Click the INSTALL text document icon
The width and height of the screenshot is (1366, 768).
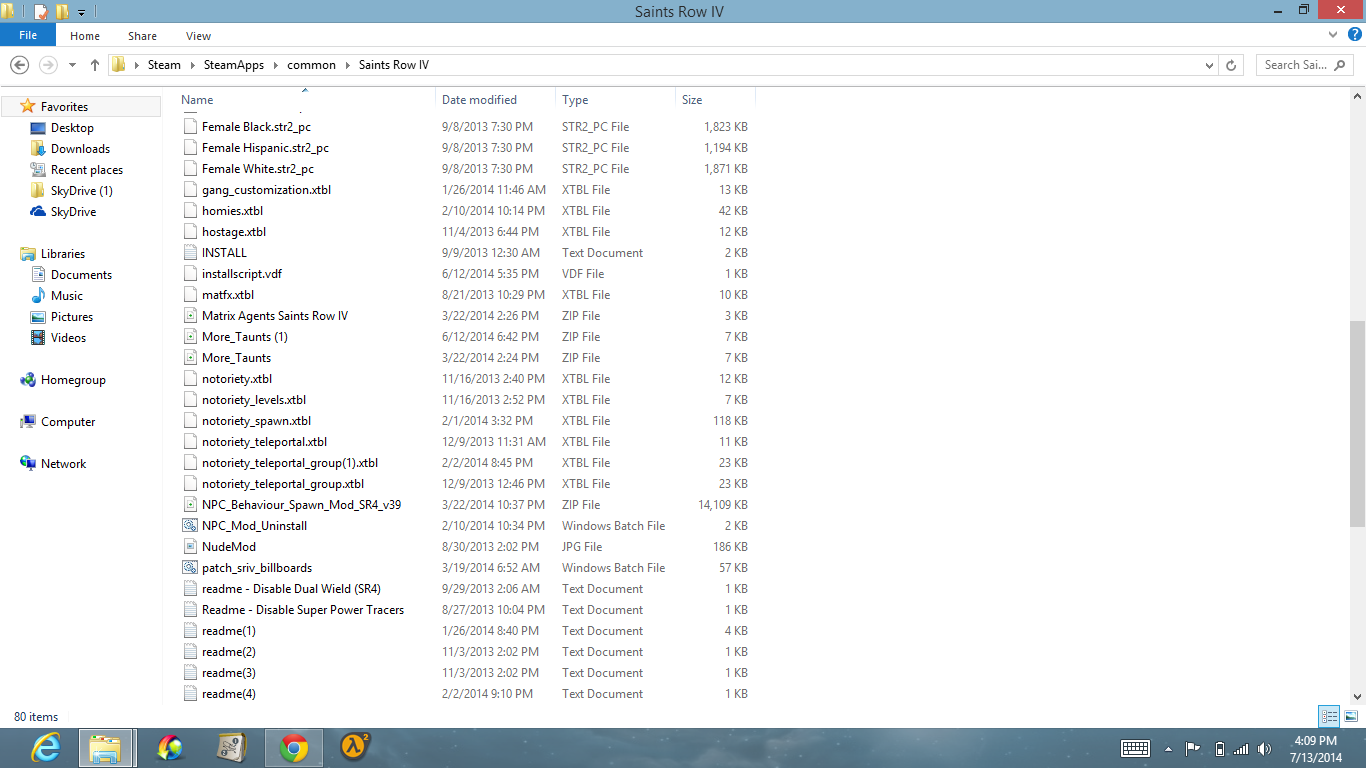click(x=191, y=253)
